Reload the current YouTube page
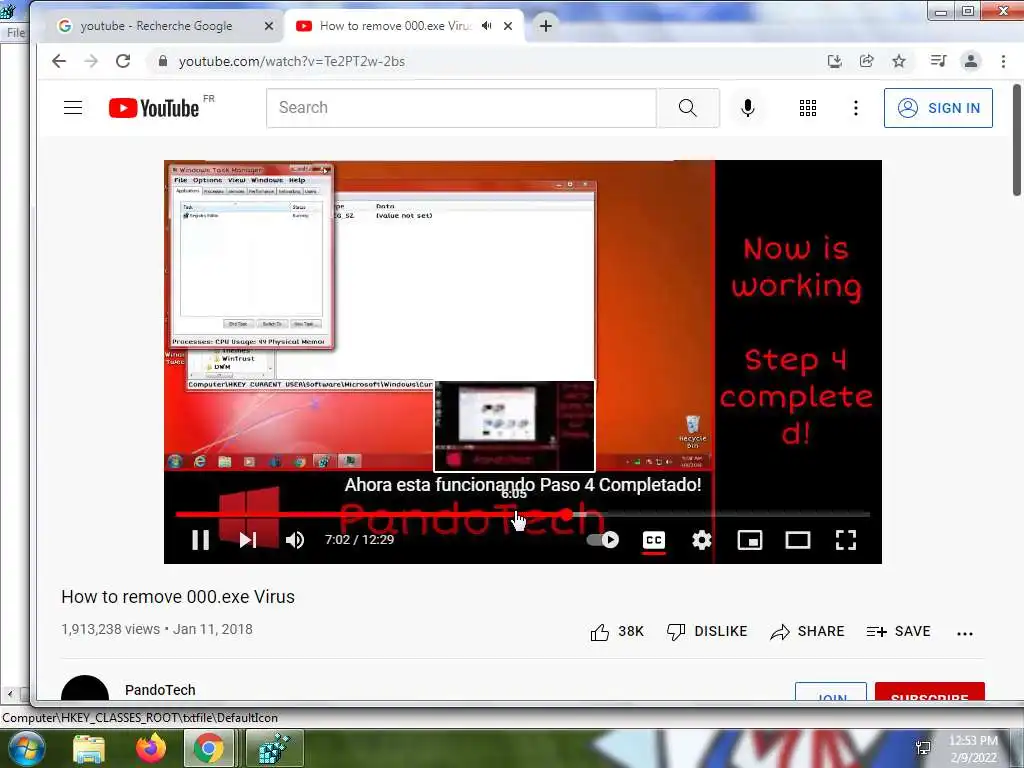This screenshot has width=1024, height=768. pyautogui.click(x=123, y=61)
